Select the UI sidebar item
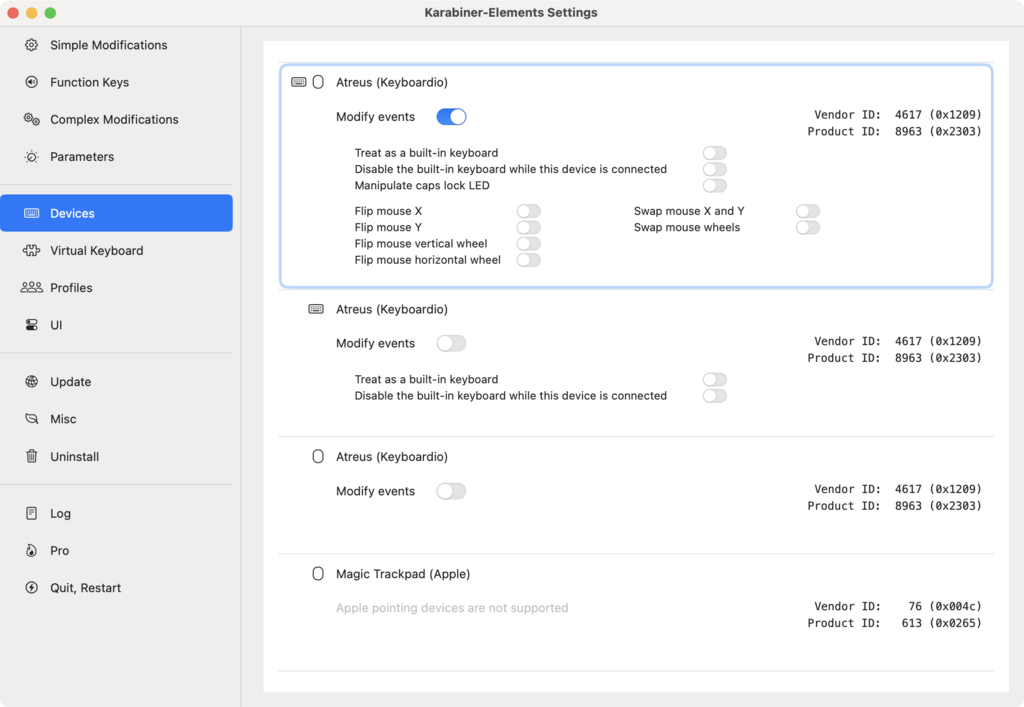 click(x=116, y=325)
